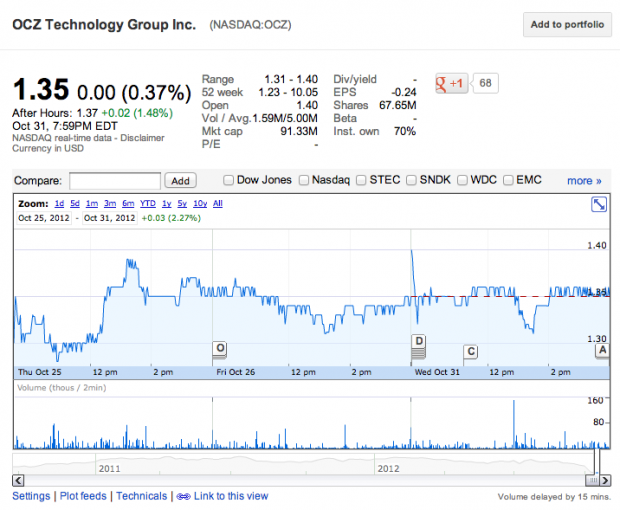Viewport: 620px width, 510px height.
Task: Expand chart to full size icon
Action: 599,204
